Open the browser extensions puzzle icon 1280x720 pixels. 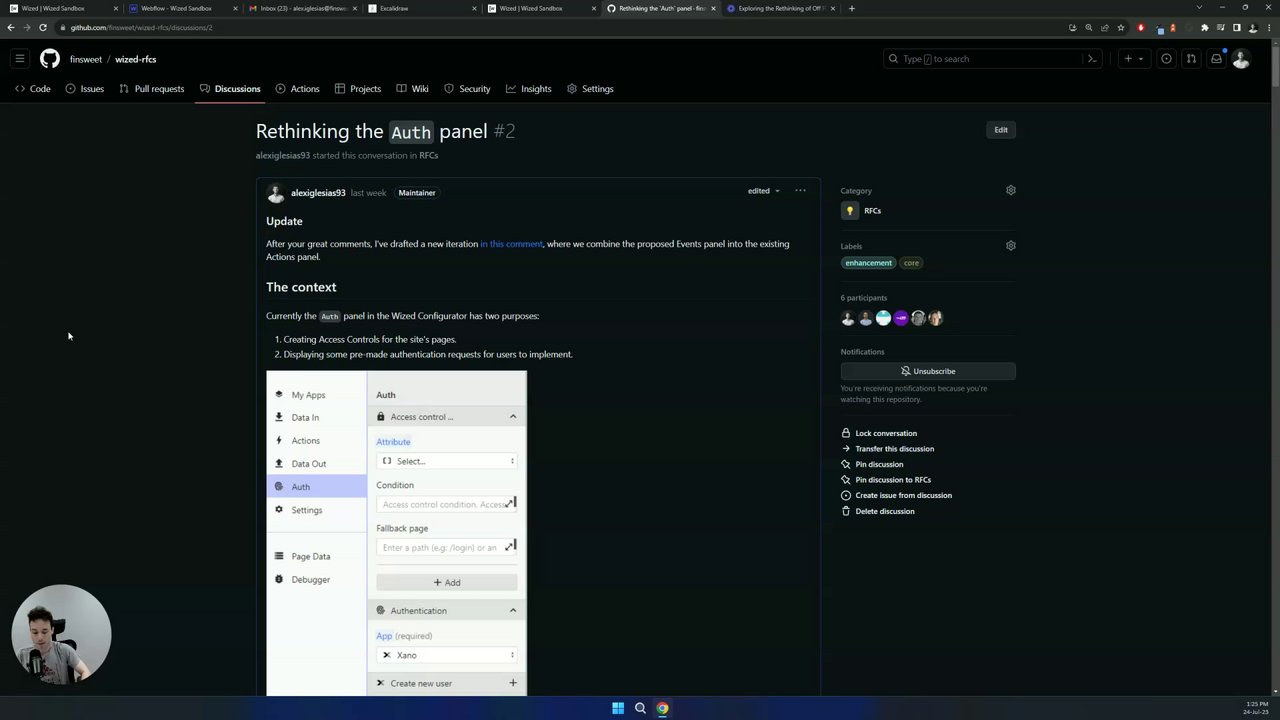point(1204,27)
